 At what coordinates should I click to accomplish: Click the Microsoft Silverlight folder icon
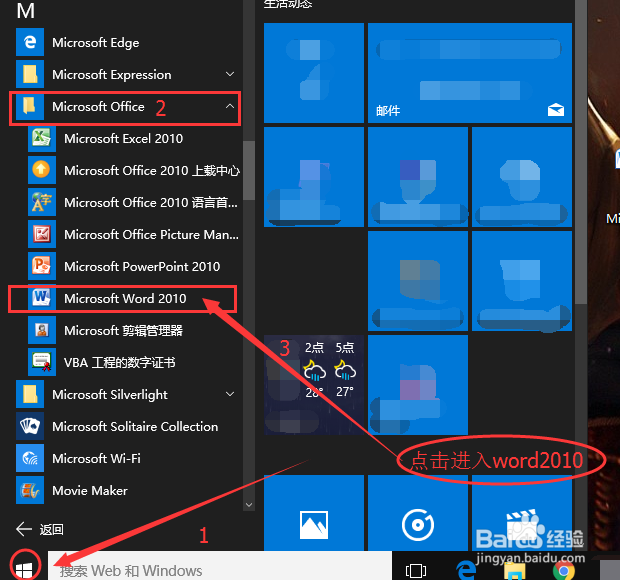[30, 394]
